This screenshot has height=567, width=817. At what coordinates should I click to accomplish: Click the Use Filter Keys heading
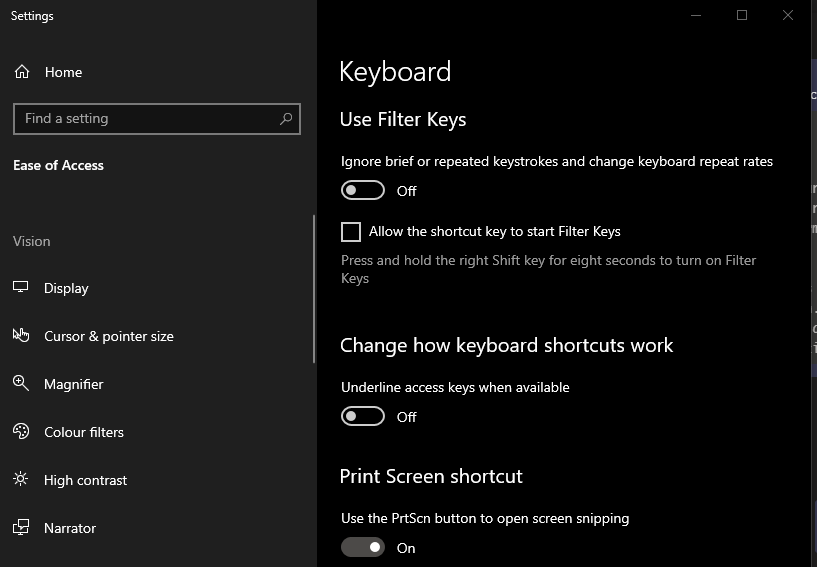point(403,119)
